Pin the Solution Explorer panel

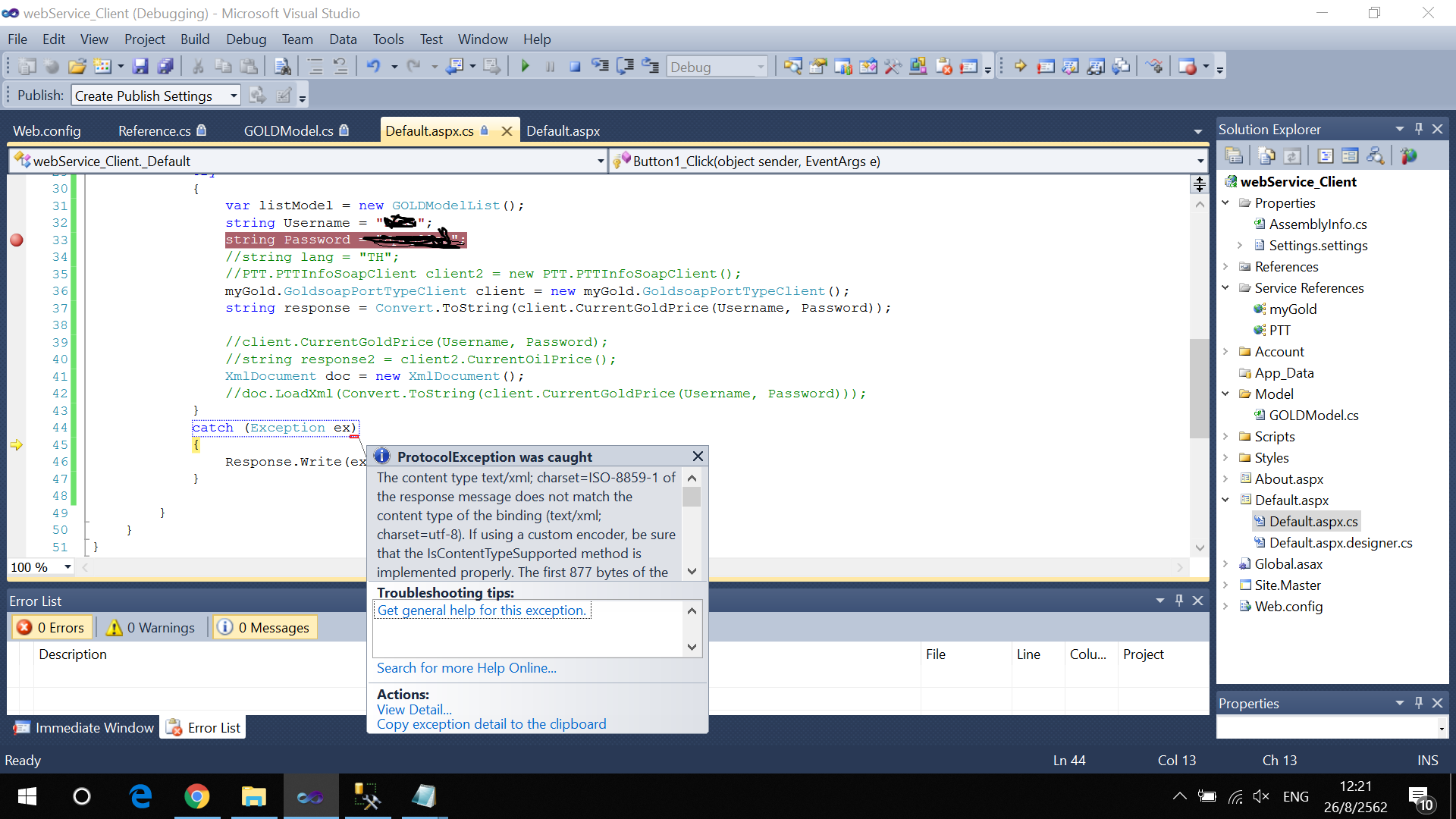(1419, 129)
